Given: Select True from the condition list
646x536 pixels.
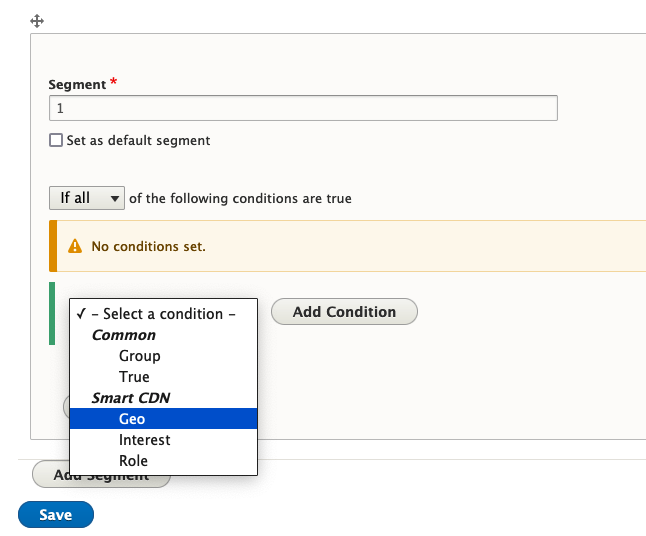Looking at the screenshot, I should pos(134,377).
